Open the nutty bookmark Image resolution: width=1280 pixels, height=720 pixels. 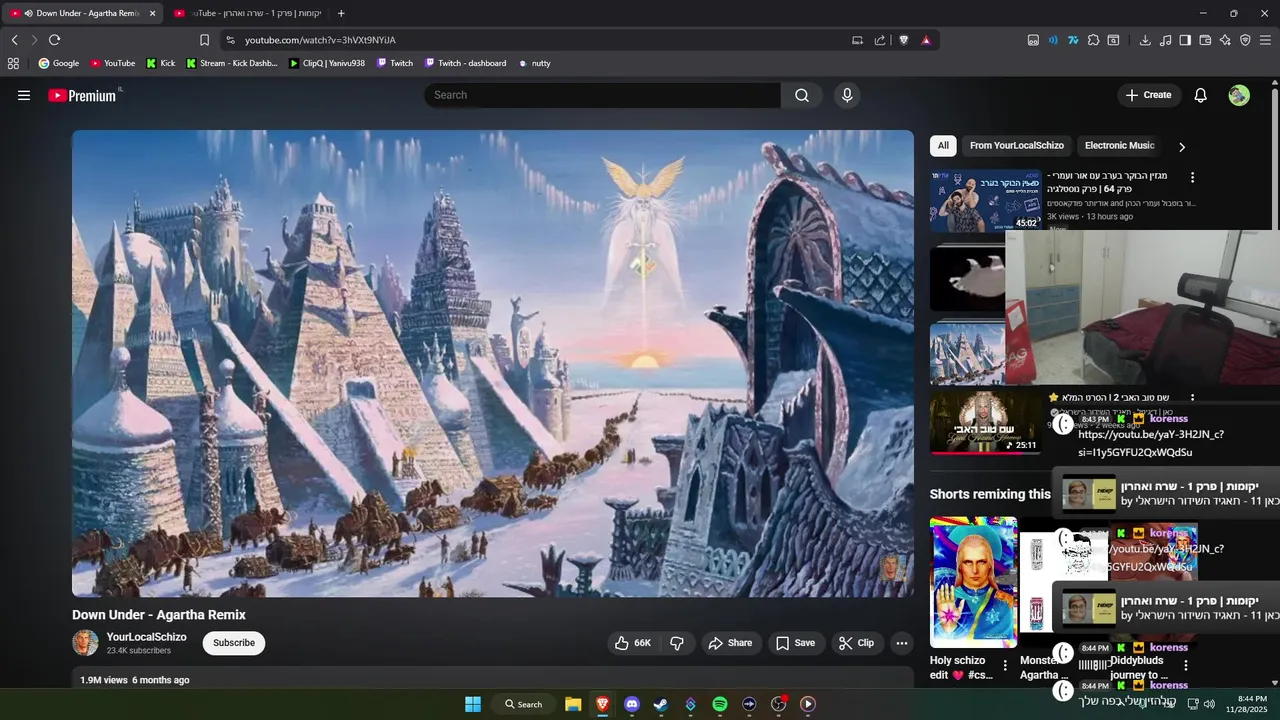[x=535, y=63]
